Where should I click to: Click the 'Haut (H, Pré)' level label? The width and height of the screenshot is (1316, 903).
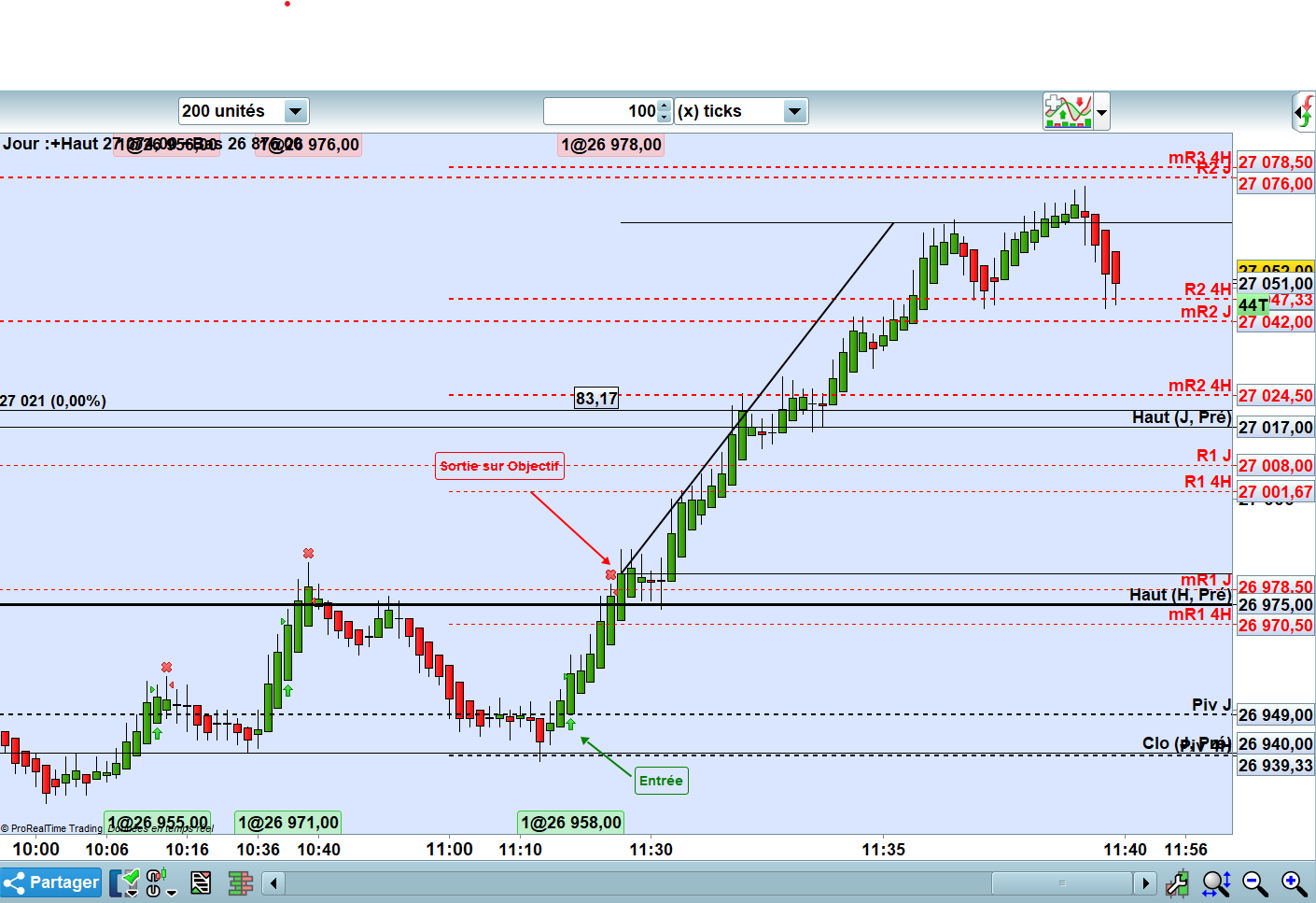[x=1180, y=595]
